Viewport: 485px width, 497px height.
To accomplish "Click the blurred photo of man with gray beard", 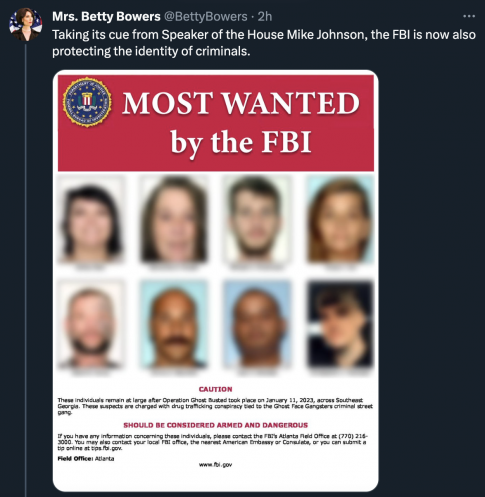I will pyautogui.click(x=91, y=324).
